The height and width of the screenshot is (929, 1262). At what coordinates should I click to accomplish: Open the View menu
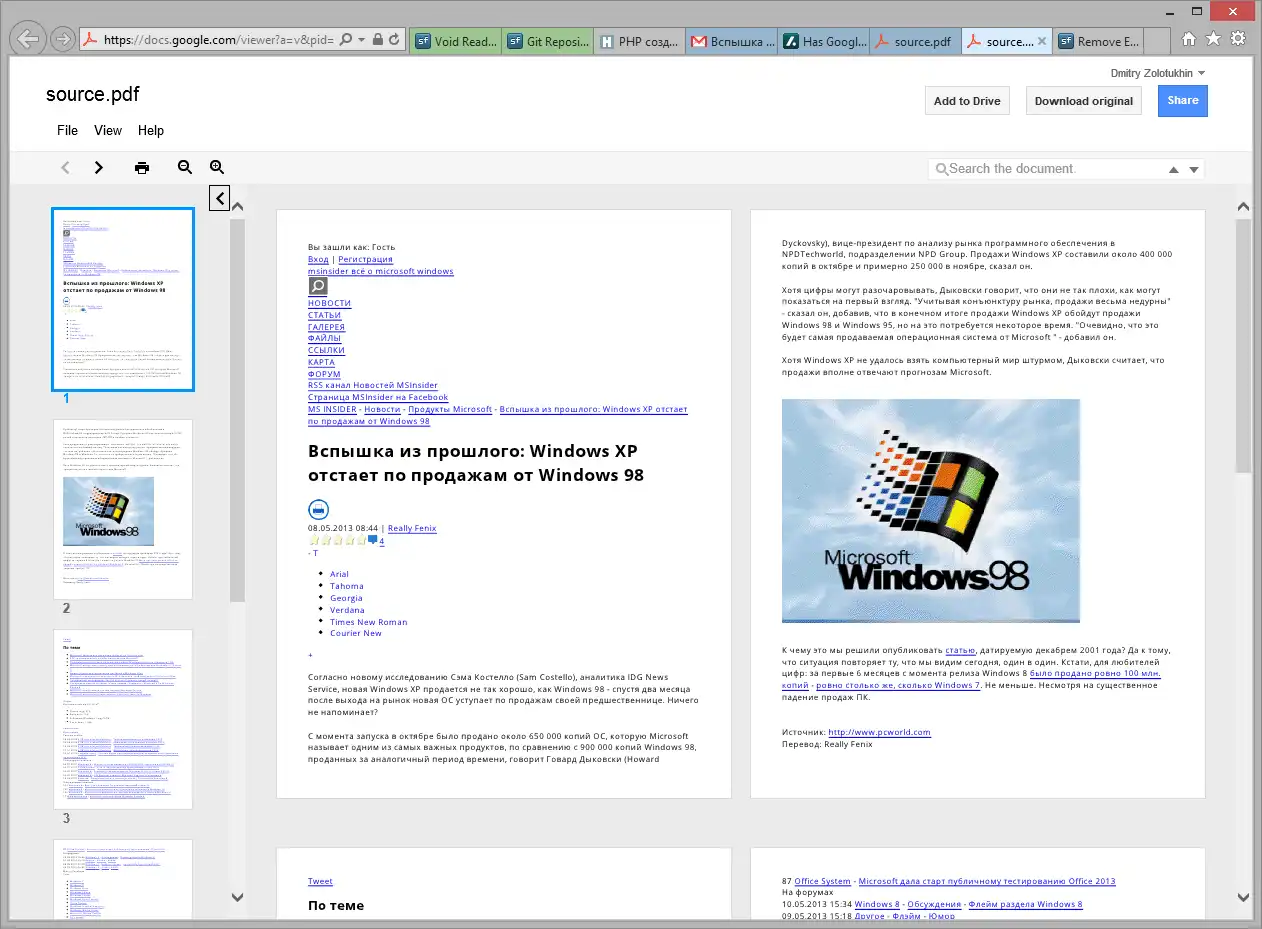(x=108, y=130)
